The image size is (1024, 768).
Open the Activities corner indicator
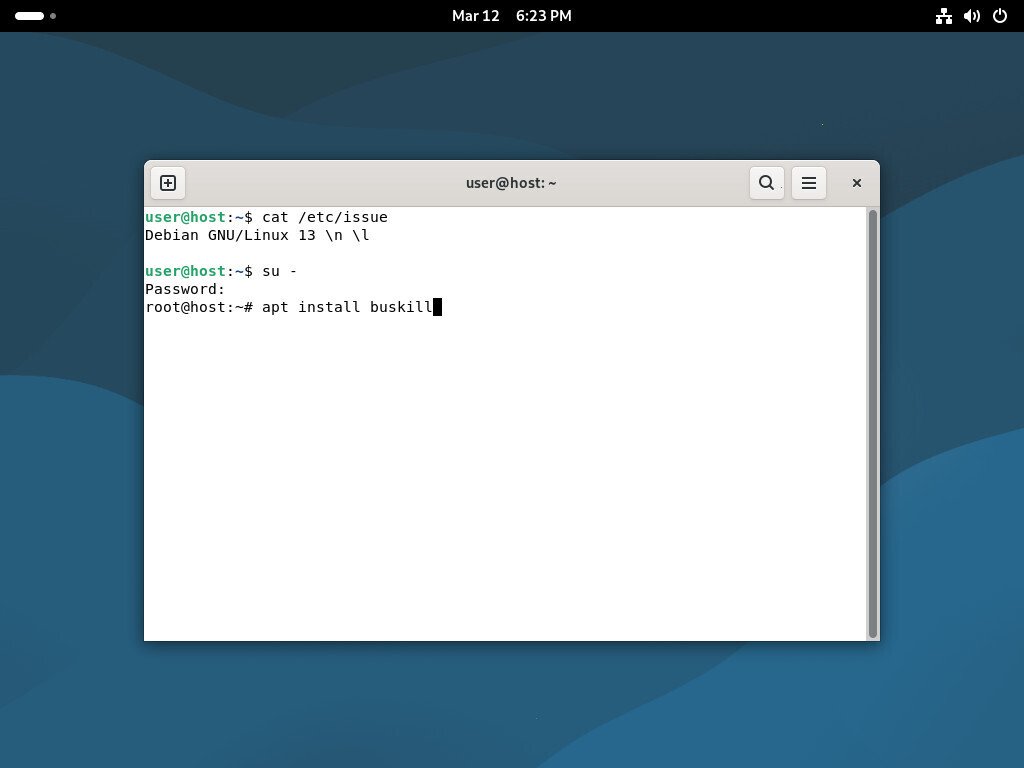(27, 16)
